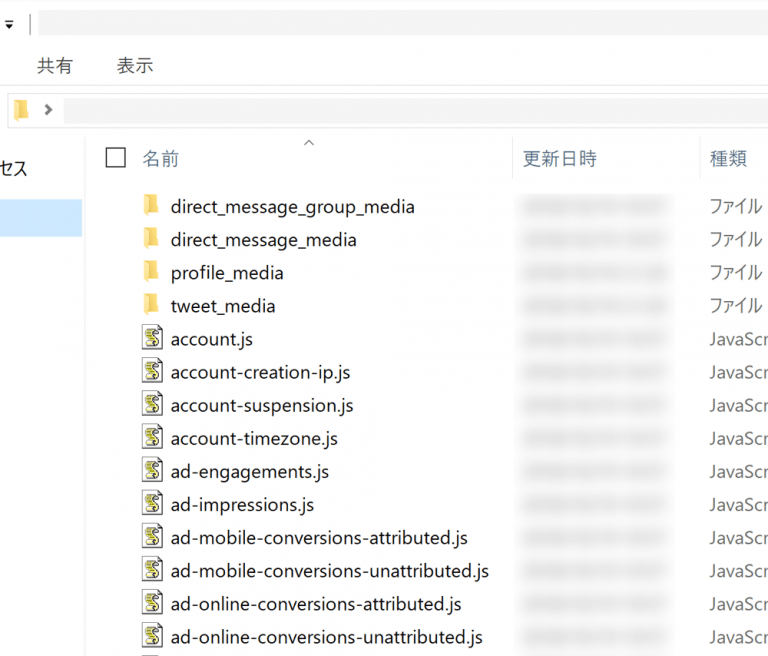Click the folder icon in address bar
Viewport: 768px width, 656px height.
[x=21, y=110]
